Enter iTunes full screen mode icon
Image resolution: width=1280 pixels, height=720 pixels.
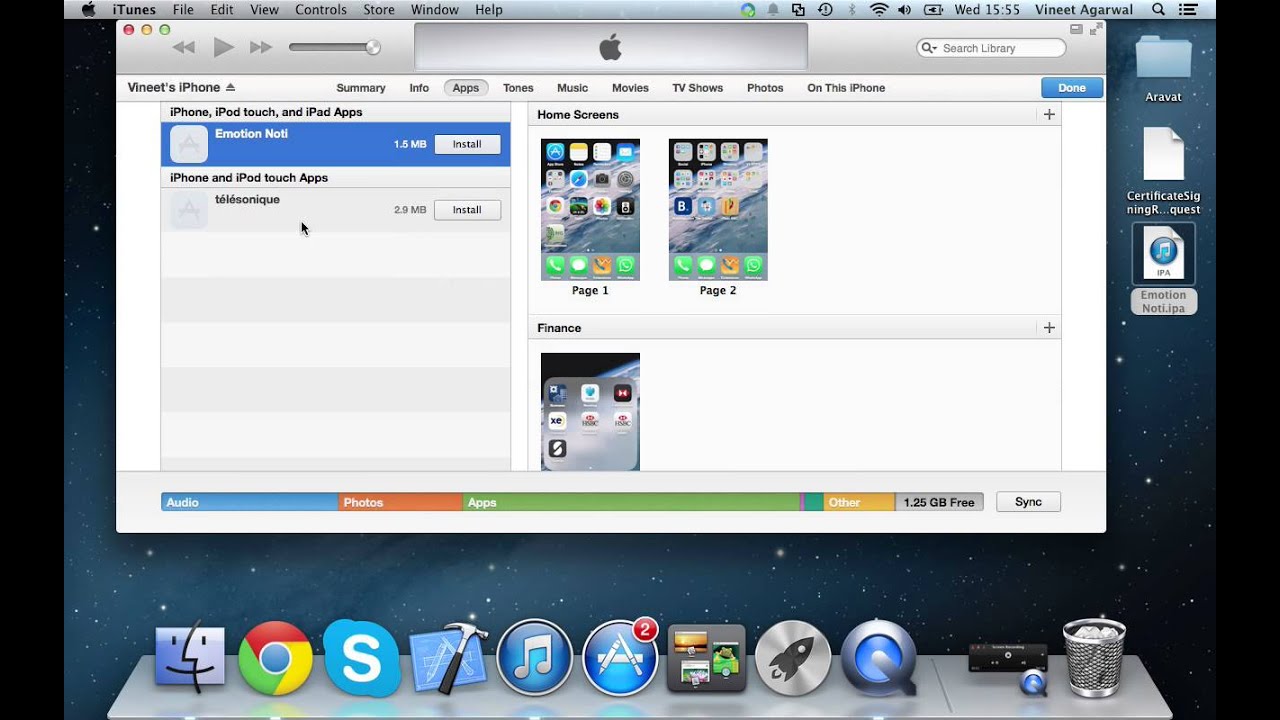[x=1096, y=30]
